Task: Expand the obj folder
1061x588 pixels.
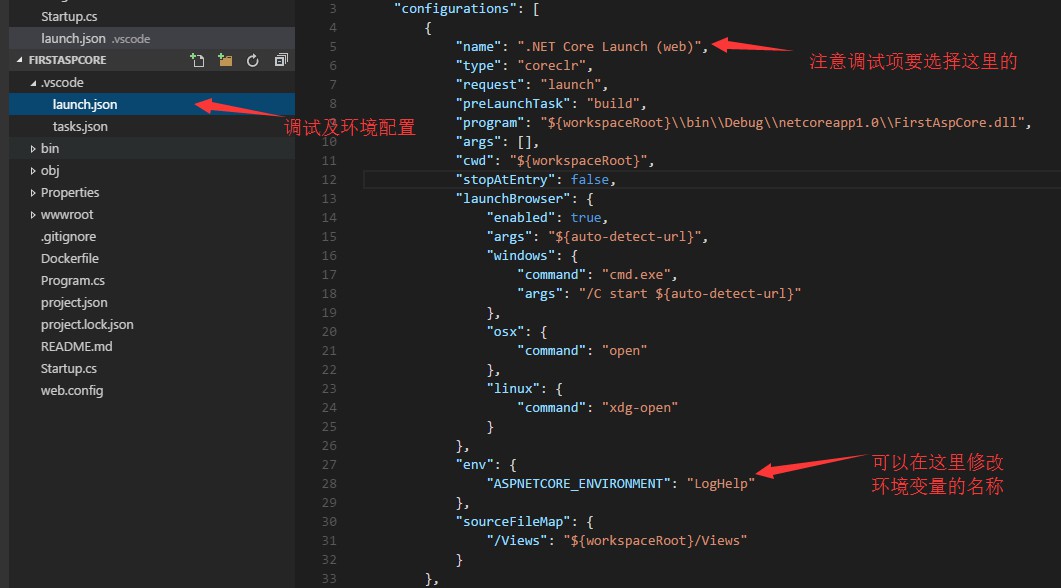Action: (x=49, y=170)
